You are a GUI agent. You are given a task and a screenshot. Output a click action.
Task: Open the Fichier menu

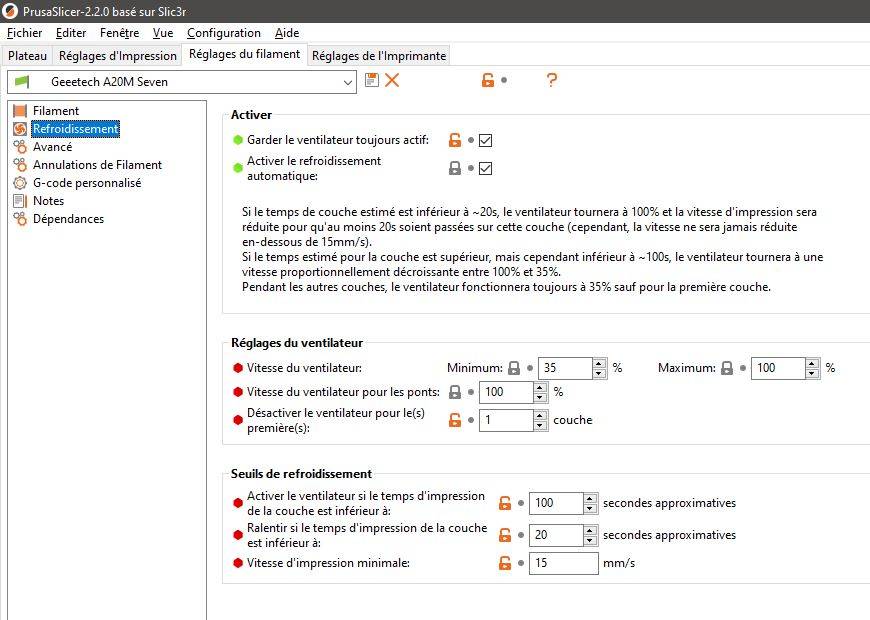(24, 33)
